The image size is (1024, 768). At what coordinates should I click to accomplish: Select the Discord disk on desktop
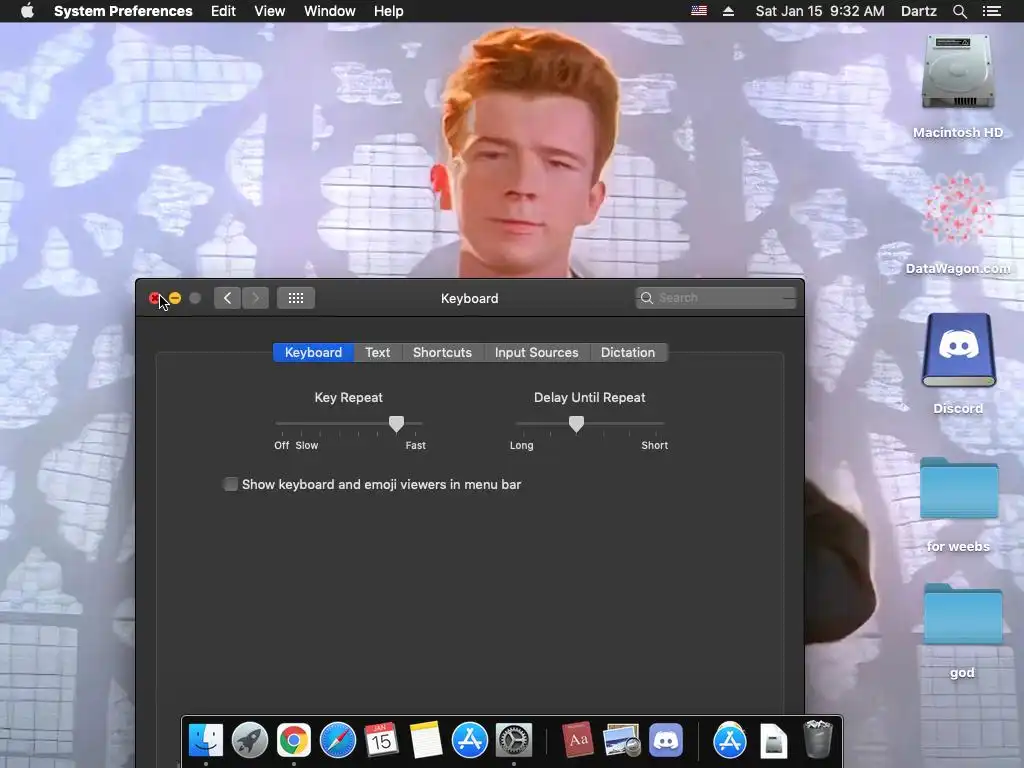coord(958,350)
